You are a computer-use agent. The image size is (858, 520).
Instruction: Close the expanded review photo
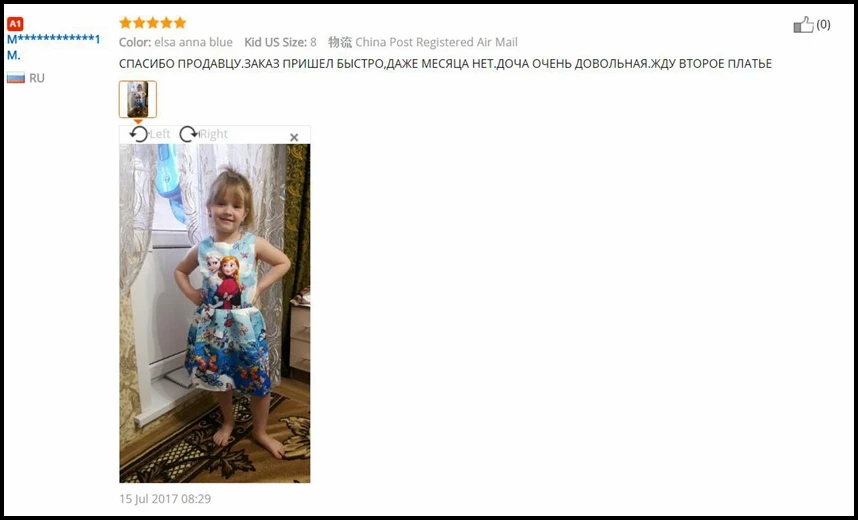click(x=294, y=137)
